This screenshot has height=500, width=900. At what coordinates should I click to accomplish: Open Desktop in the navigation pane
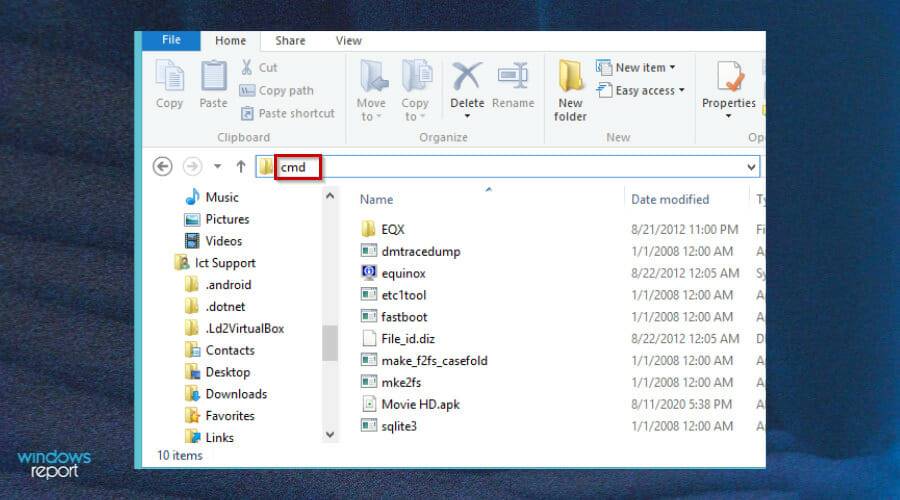[218, 372]
